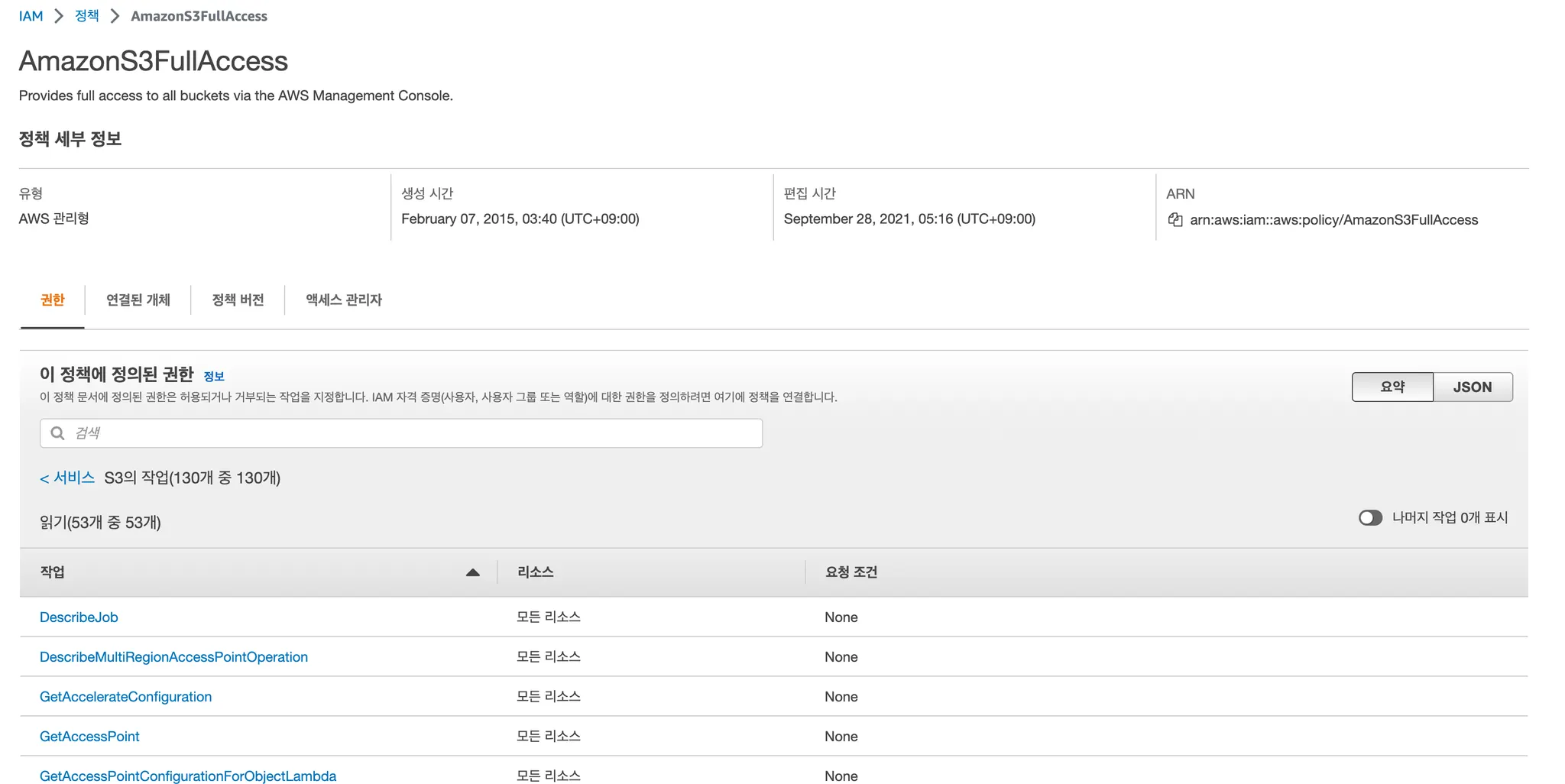
Task: Click the AWS 관리형 type value
Action: pos(54,219)
